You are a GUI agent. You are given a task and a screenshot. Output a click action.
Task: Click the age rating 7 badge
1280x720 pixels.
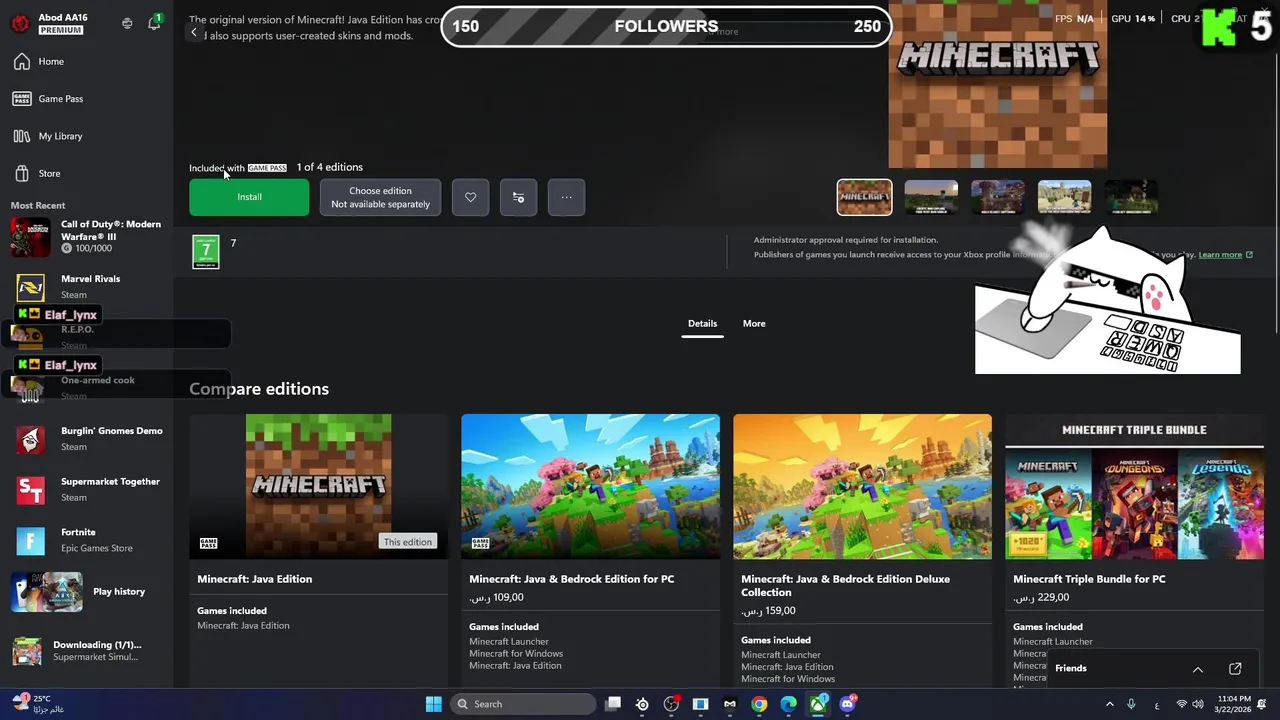(x=205, y=252)
